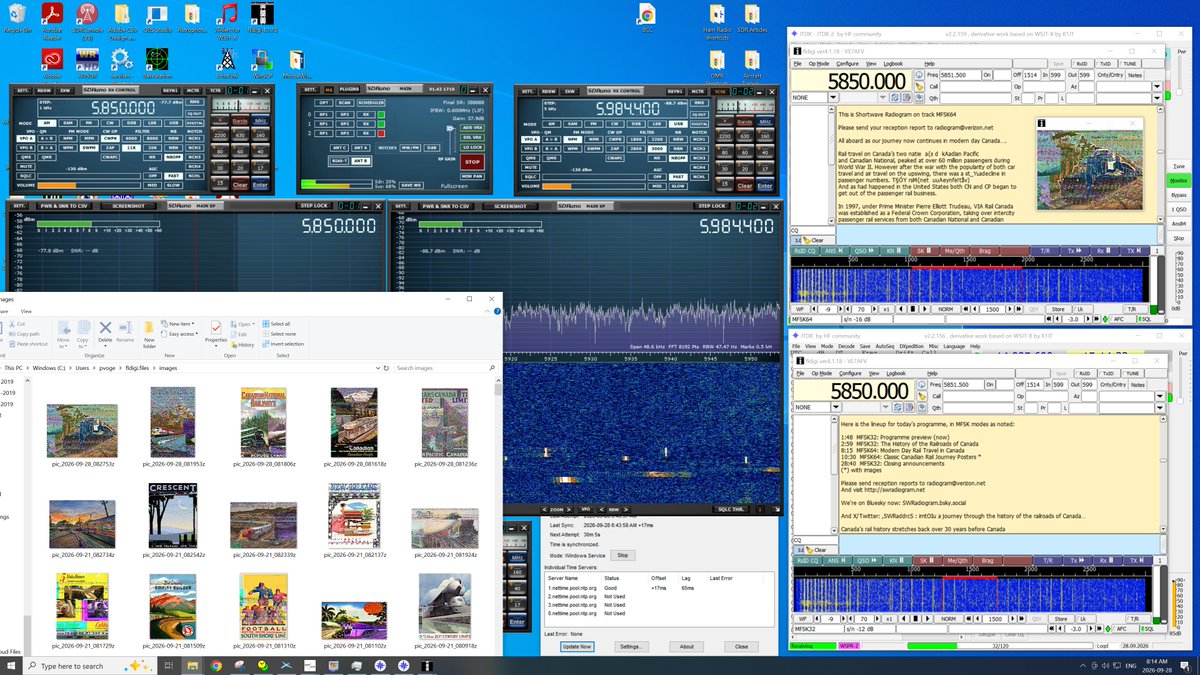Screen dimensions: 1200x675
Task: Open the fldigi desktop shortcut icon
Action: 262,18
